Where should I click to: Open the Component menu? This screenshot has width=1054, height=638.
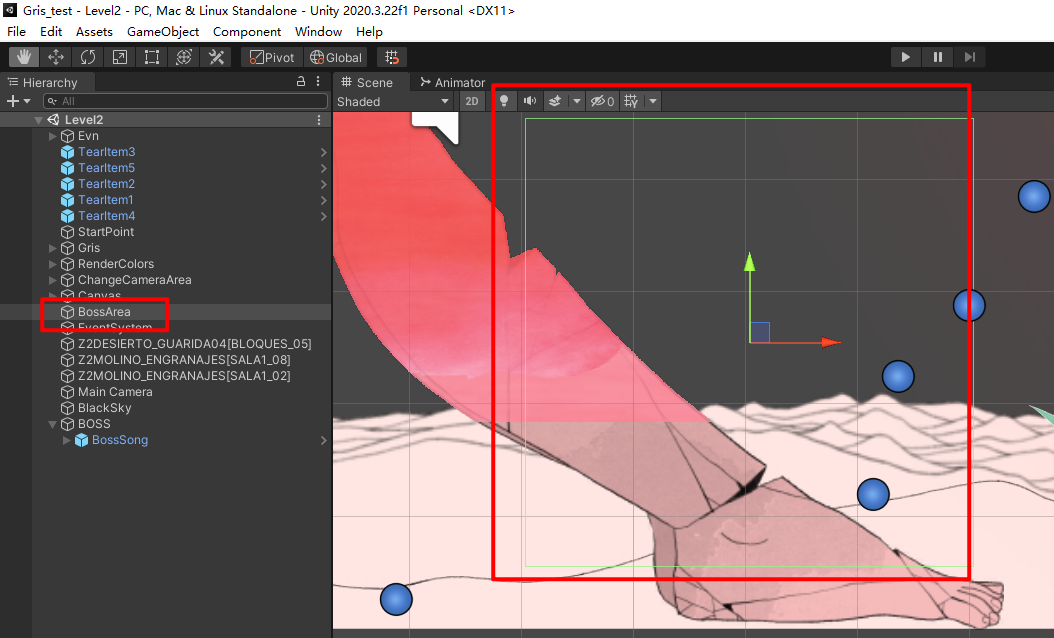[247, 32]
